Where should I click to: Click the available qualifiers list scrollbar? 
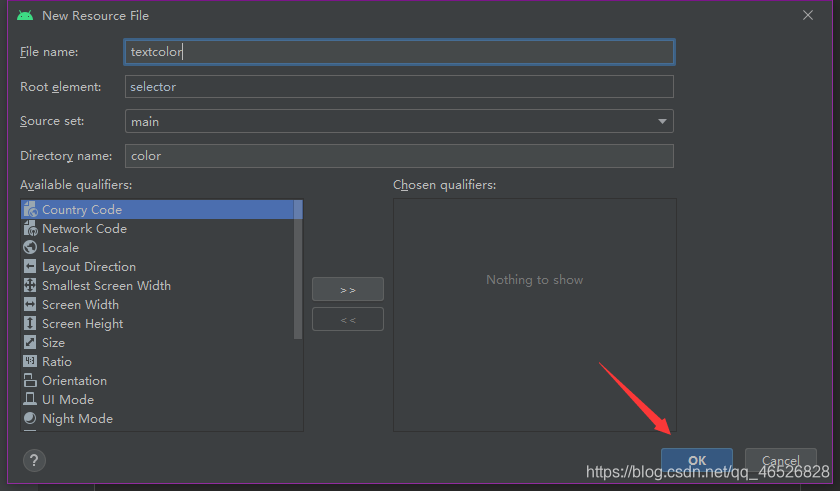tap(298, 270)
